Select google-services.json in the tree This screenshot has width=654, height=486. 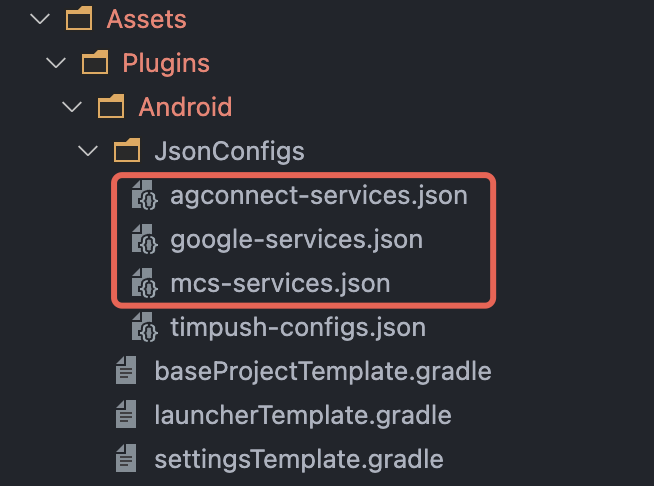pyautogui.click(x=296, y=240)
